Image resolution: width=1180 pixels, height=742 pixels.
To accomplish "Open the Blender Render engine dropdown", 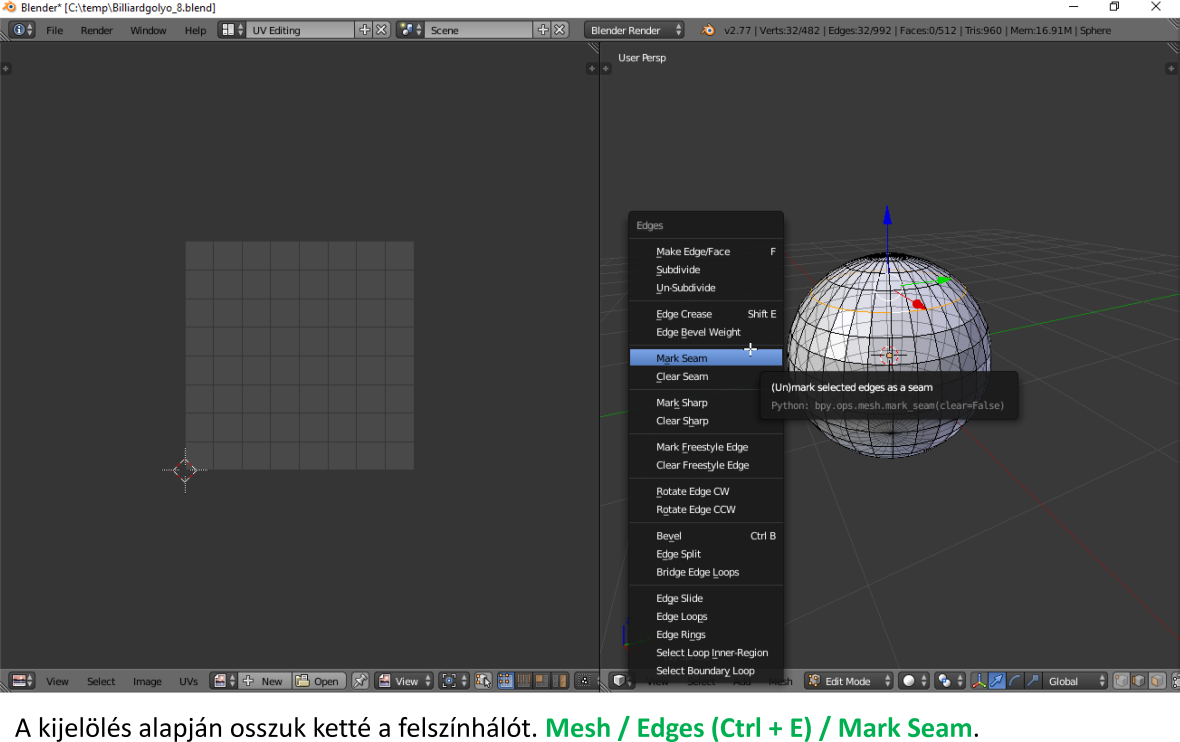I will pyautogui.click(x=635, y=30).
